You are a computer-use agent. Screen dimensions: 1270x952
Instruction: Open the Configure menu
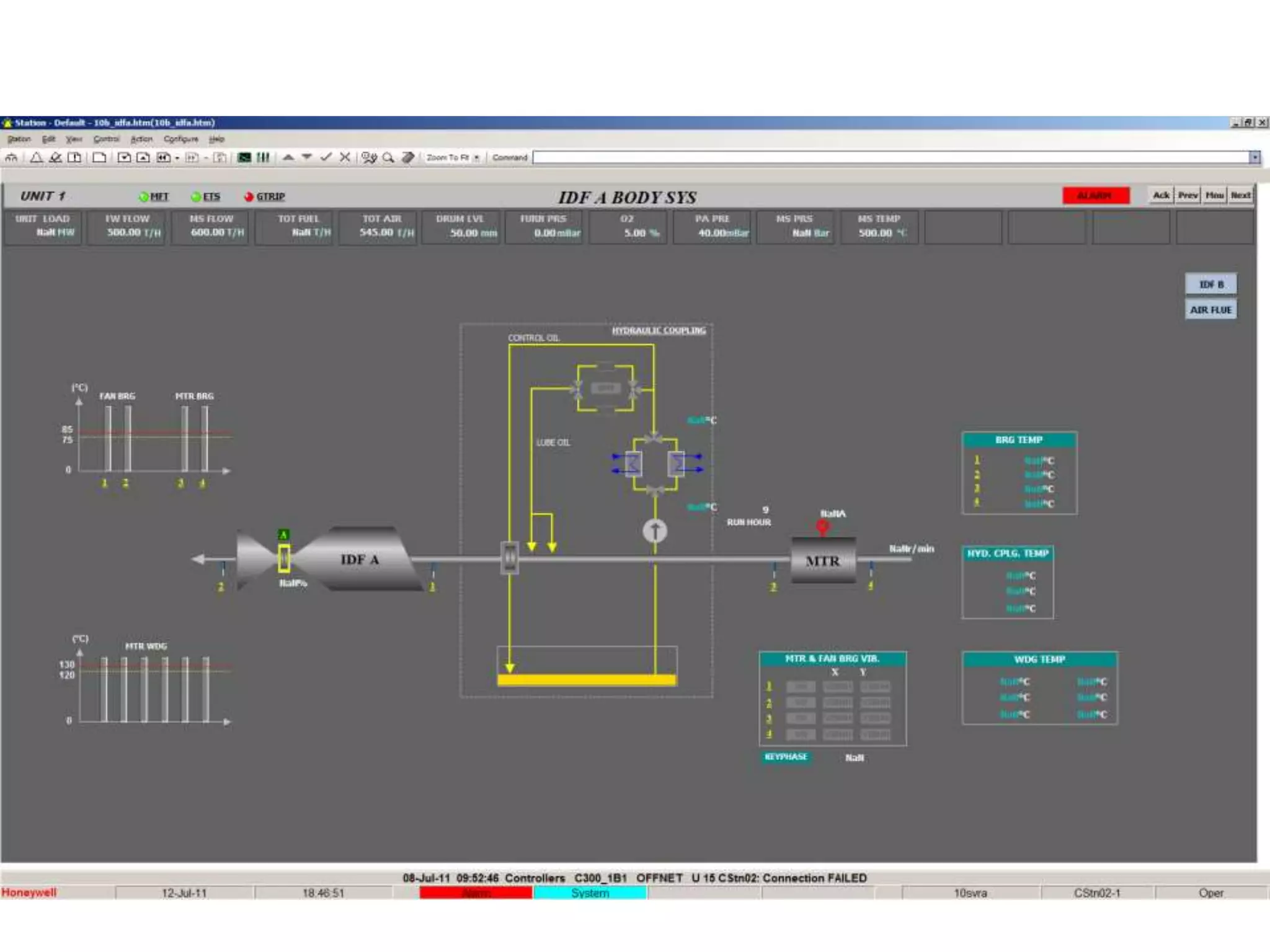[x=180, y=139]
